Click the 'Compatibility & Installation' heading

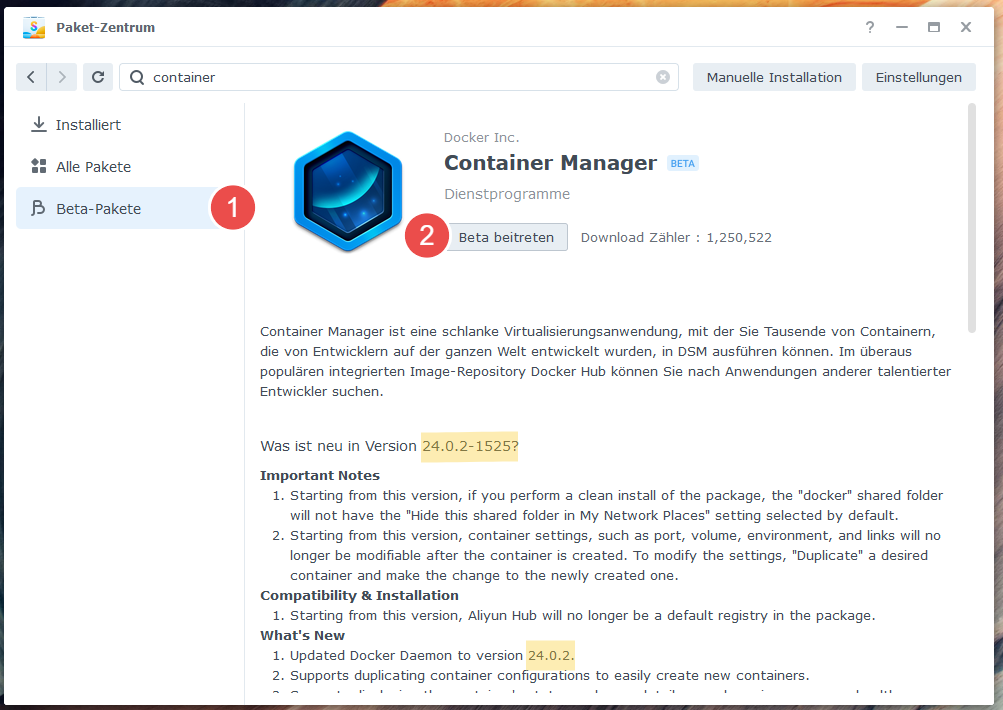(359, 596)
